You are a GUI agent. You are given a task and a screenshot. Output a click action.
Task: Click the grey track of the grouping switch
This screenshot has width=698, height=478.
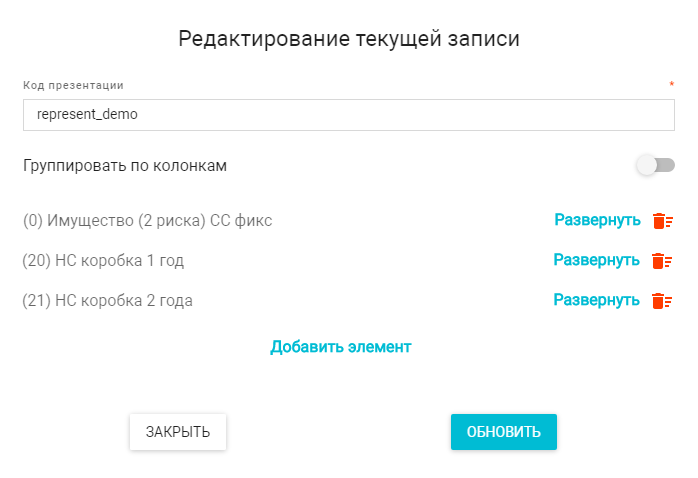pyautogui.click(x=667, y=165)
